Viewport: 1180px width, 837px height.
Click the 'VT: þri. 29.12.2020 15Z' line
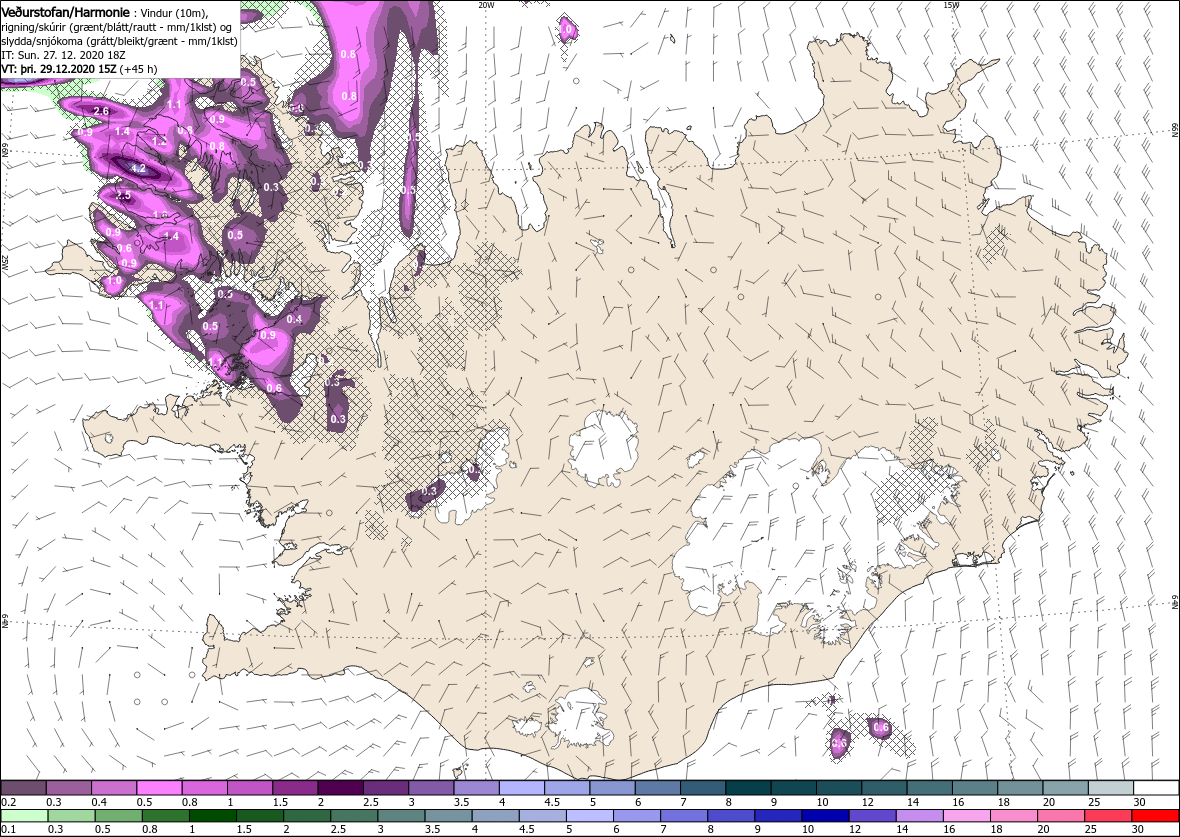tap(79, 68)
